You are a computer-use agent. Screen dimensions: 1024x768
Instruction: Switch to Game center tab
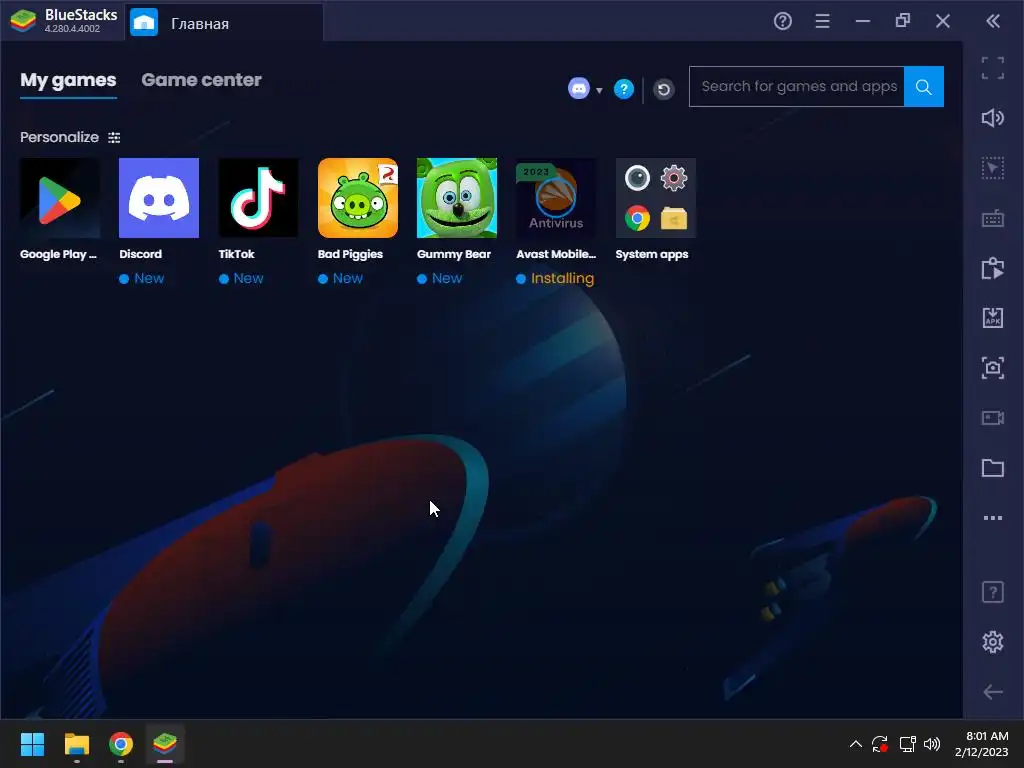[x=201, y=80]
